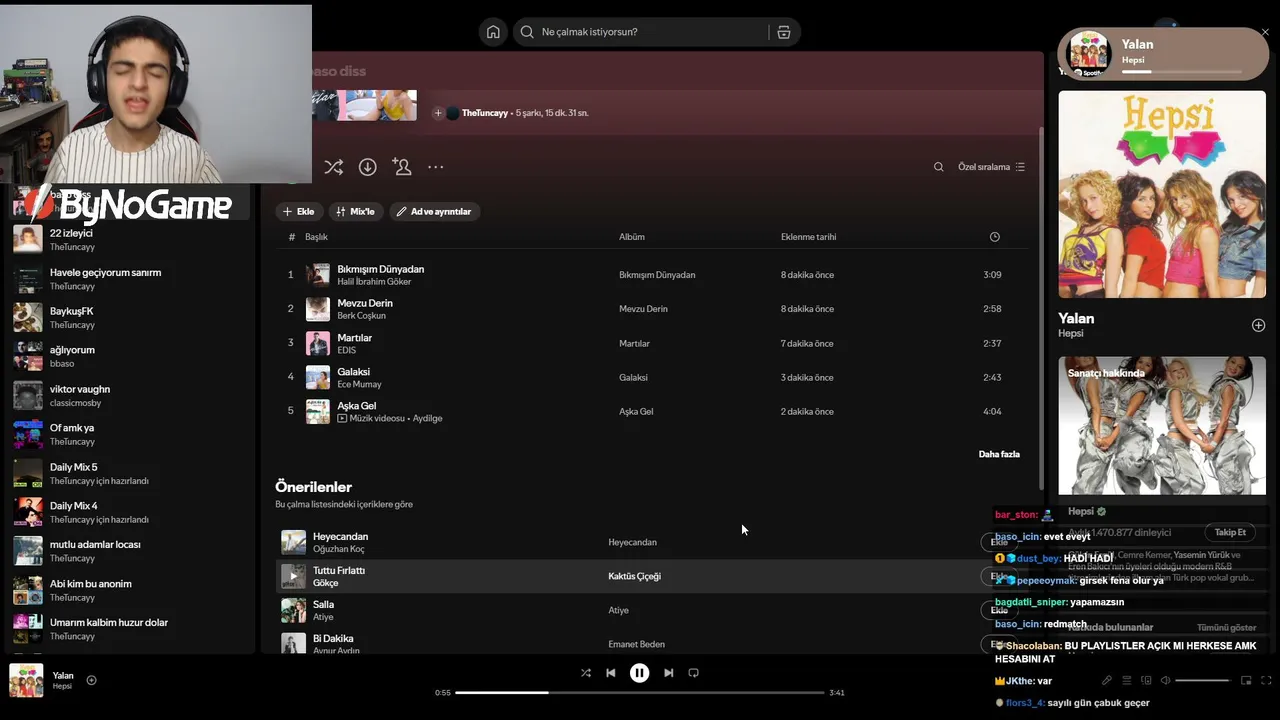The height and width of the screenshot is (720, 1280).
Task: Open the Sanatçı hakkında artist card
Action: pyautogui.click(x=1162, y=426)
